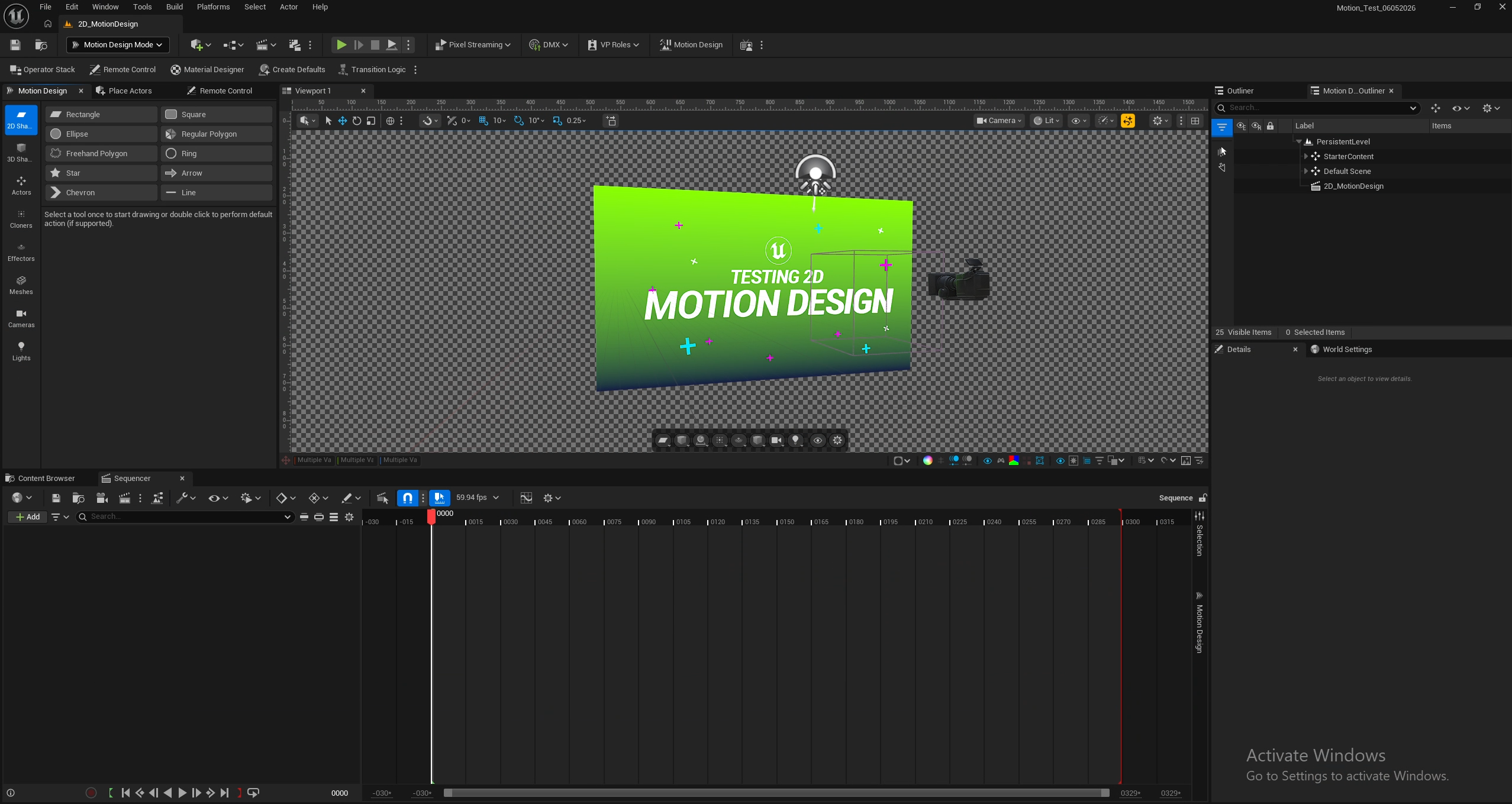Open the Pixel Streaming dropdown
The image size is (1512, 804).
pyautogui.click(x=473, y=45)
